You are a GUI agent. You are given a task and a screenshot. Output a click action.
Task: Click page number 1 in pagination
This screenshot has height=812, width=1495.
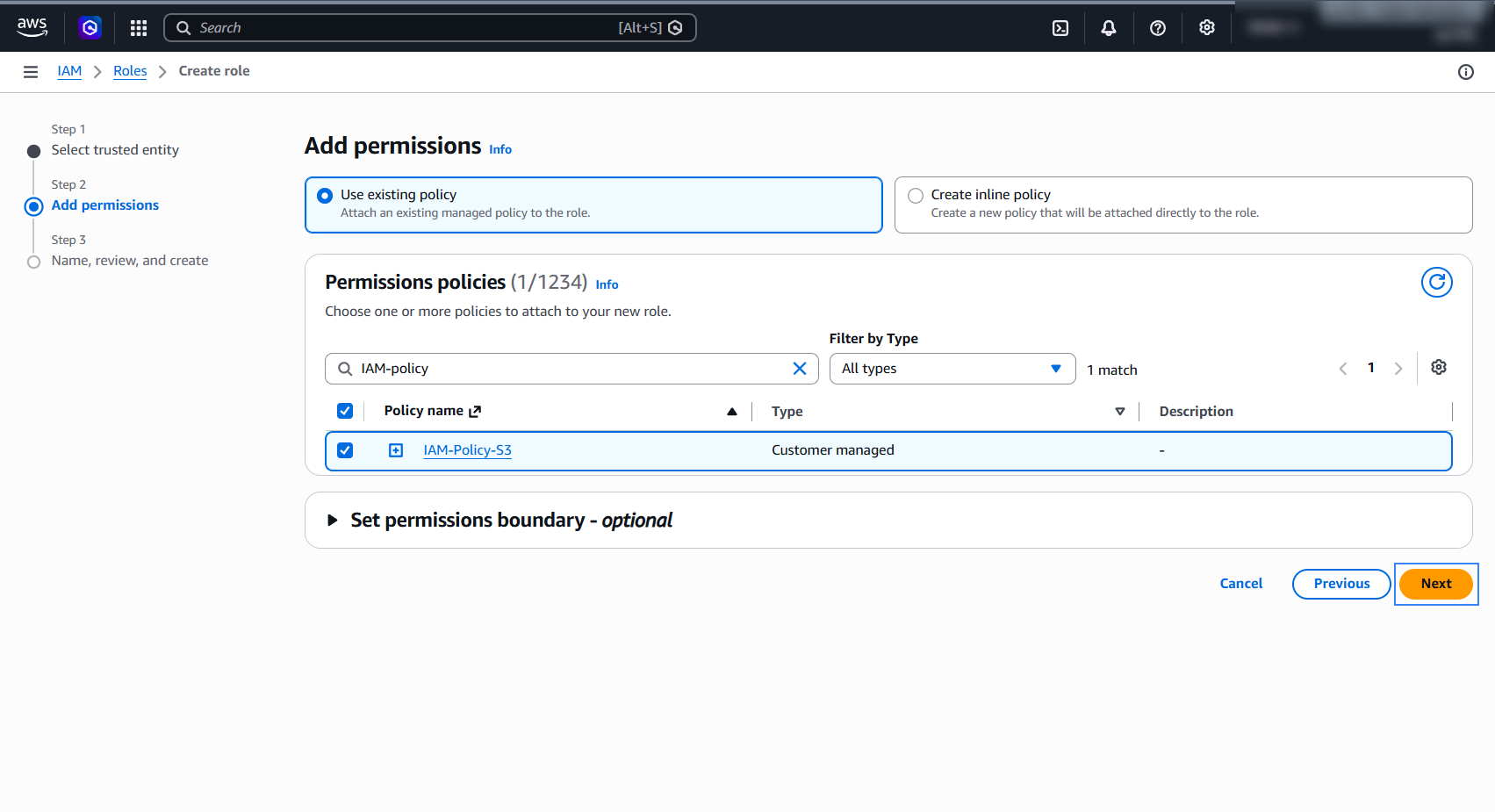[1371, 368]
